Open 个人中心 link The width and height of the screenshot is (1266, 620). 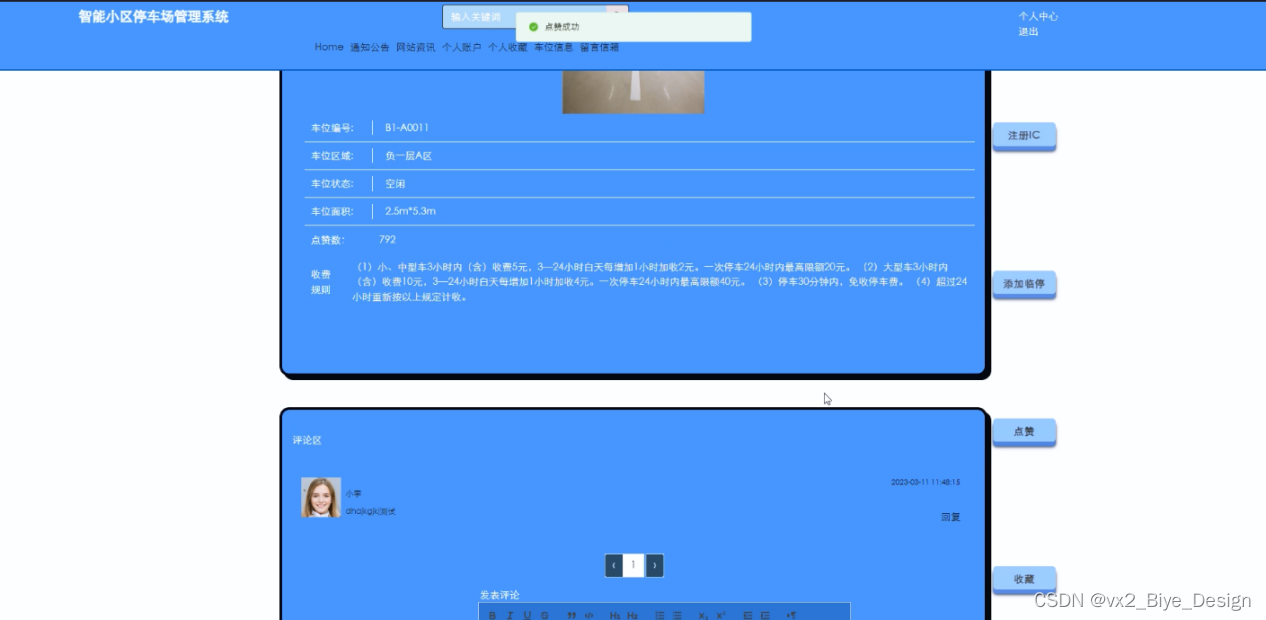tap(1038, 16)
